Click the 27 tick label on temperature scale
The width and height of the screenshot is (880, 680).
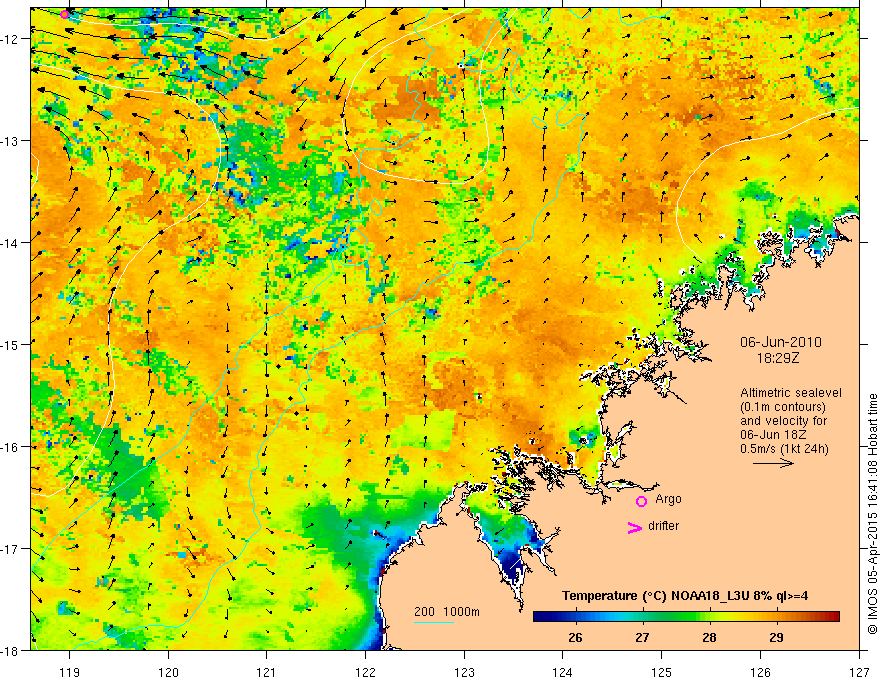pos(642,638)
